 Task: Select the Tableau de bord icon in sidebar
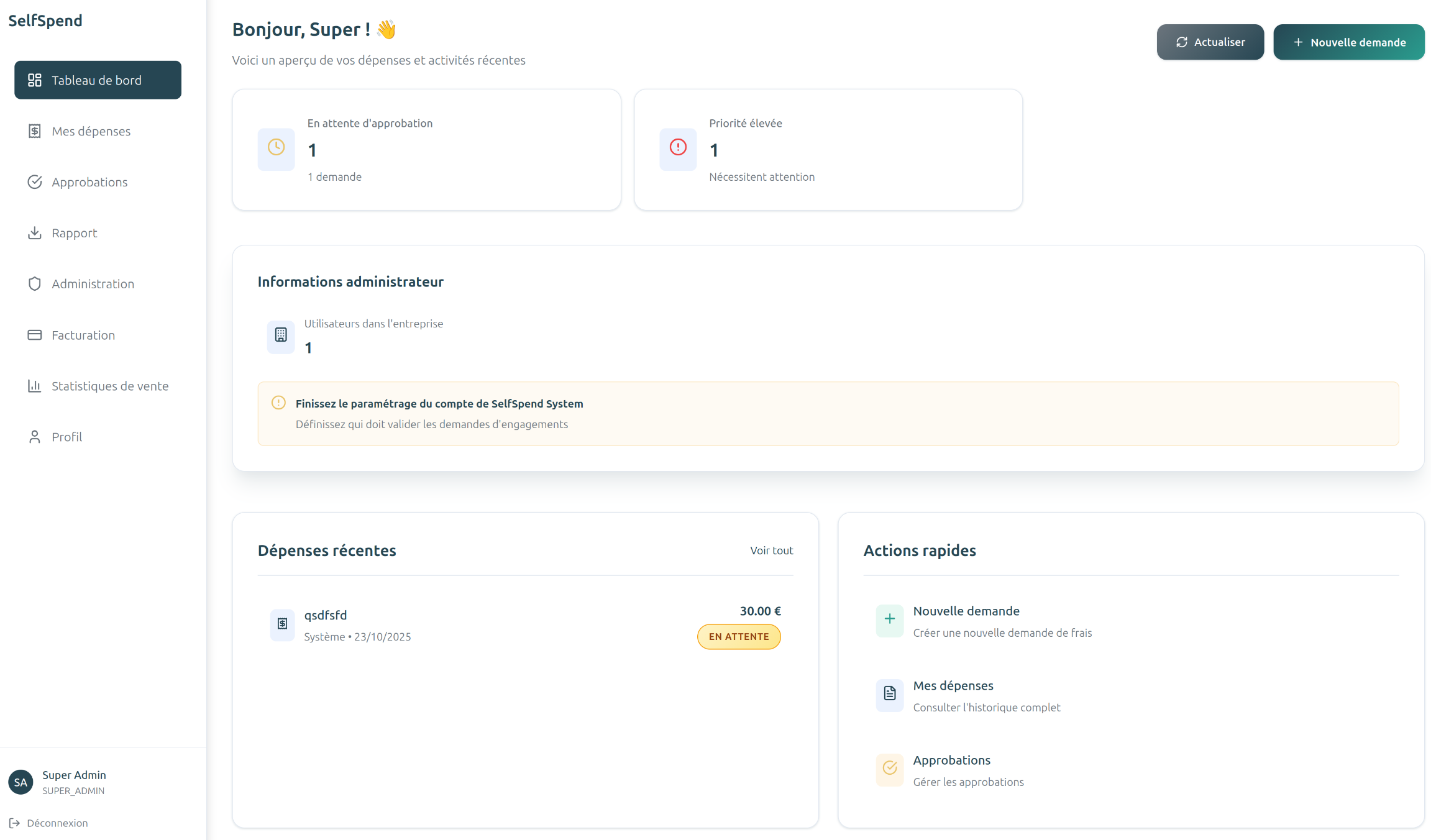[35, 80]
